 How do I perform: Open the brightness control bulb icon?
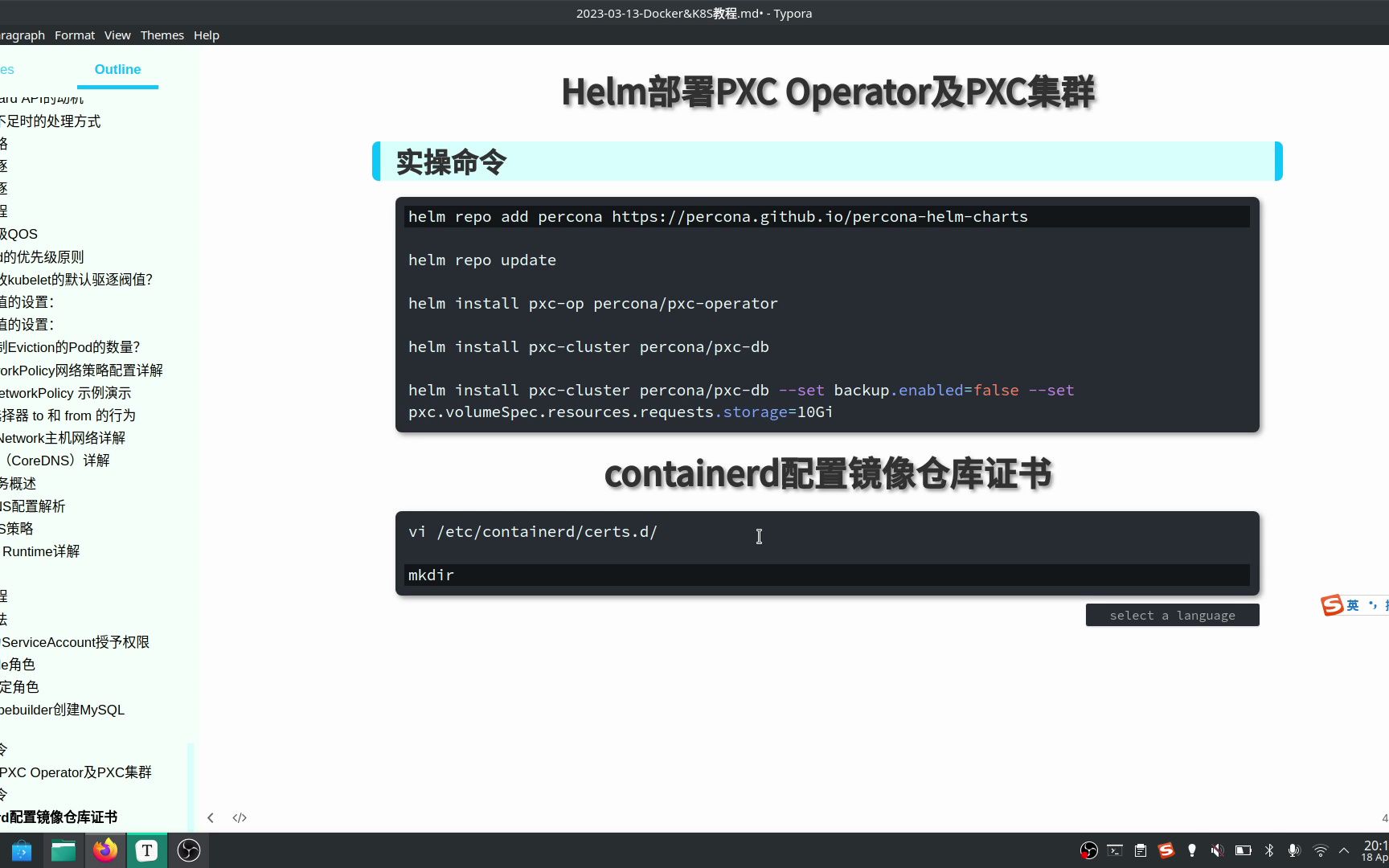[x=1191, y=850]
